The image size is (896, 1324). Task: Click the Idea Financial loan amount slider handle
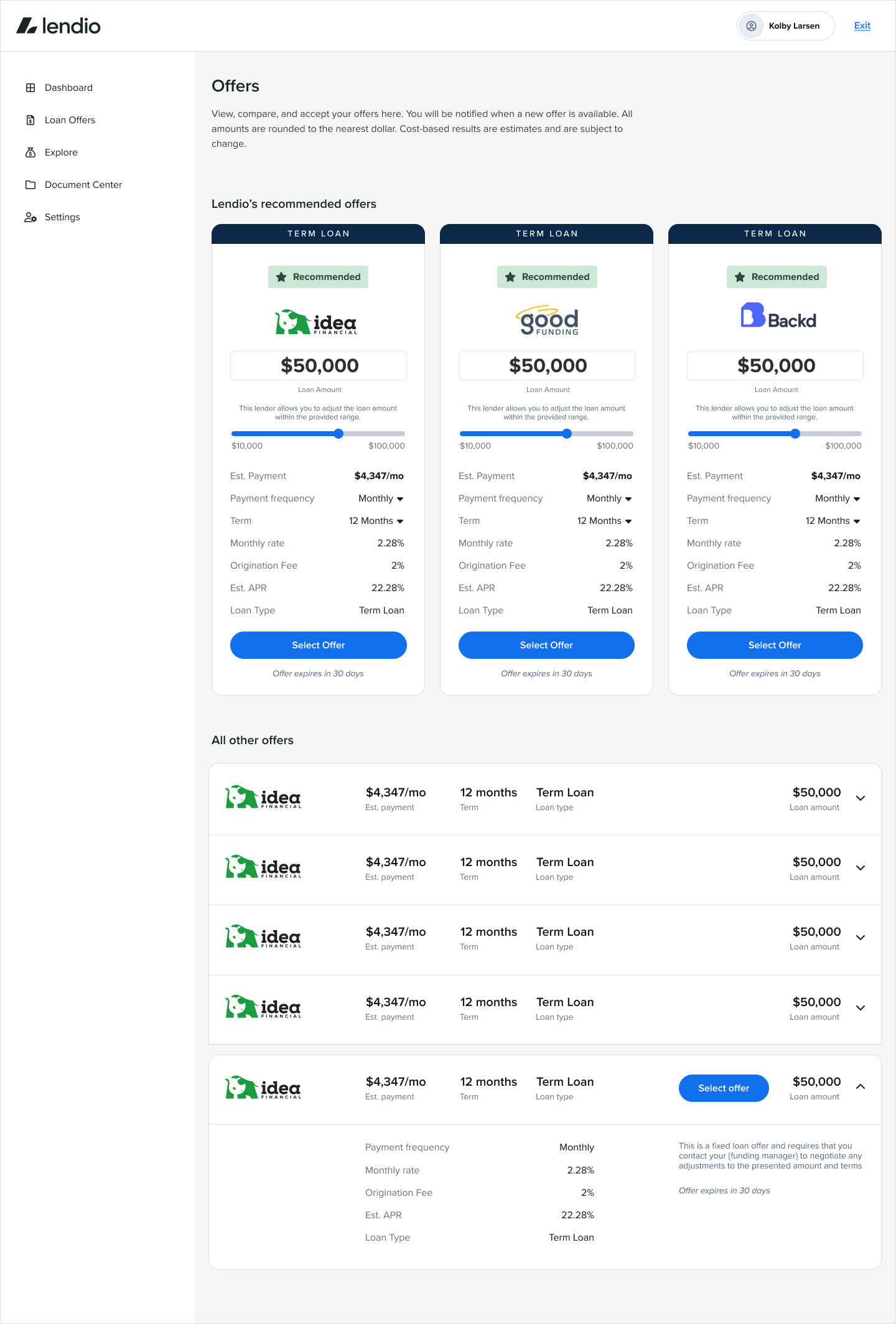(338, 434)
